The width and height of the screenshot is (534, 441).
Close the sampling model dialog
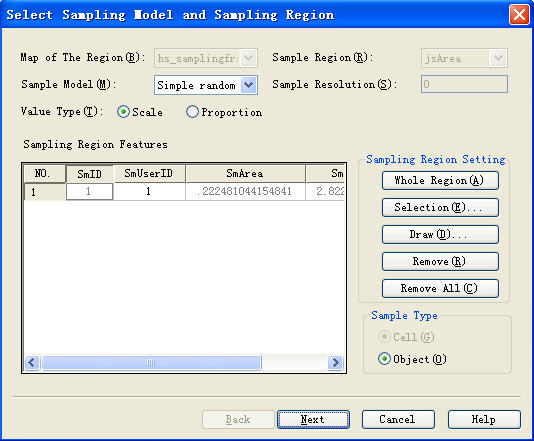coord(519,15)
